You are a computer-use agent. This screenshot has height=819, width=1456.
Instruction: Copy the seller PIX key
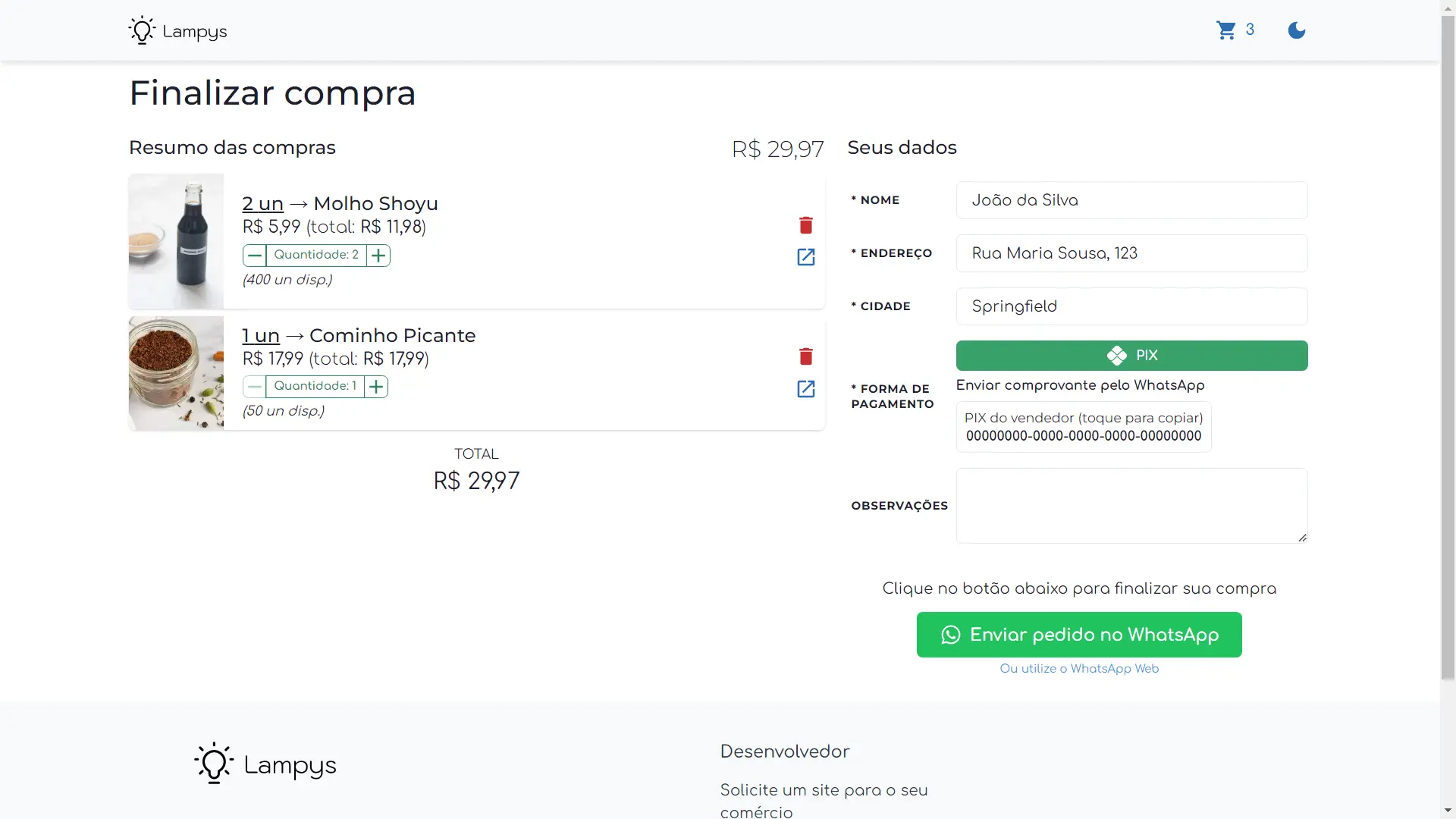(1084, 427)
